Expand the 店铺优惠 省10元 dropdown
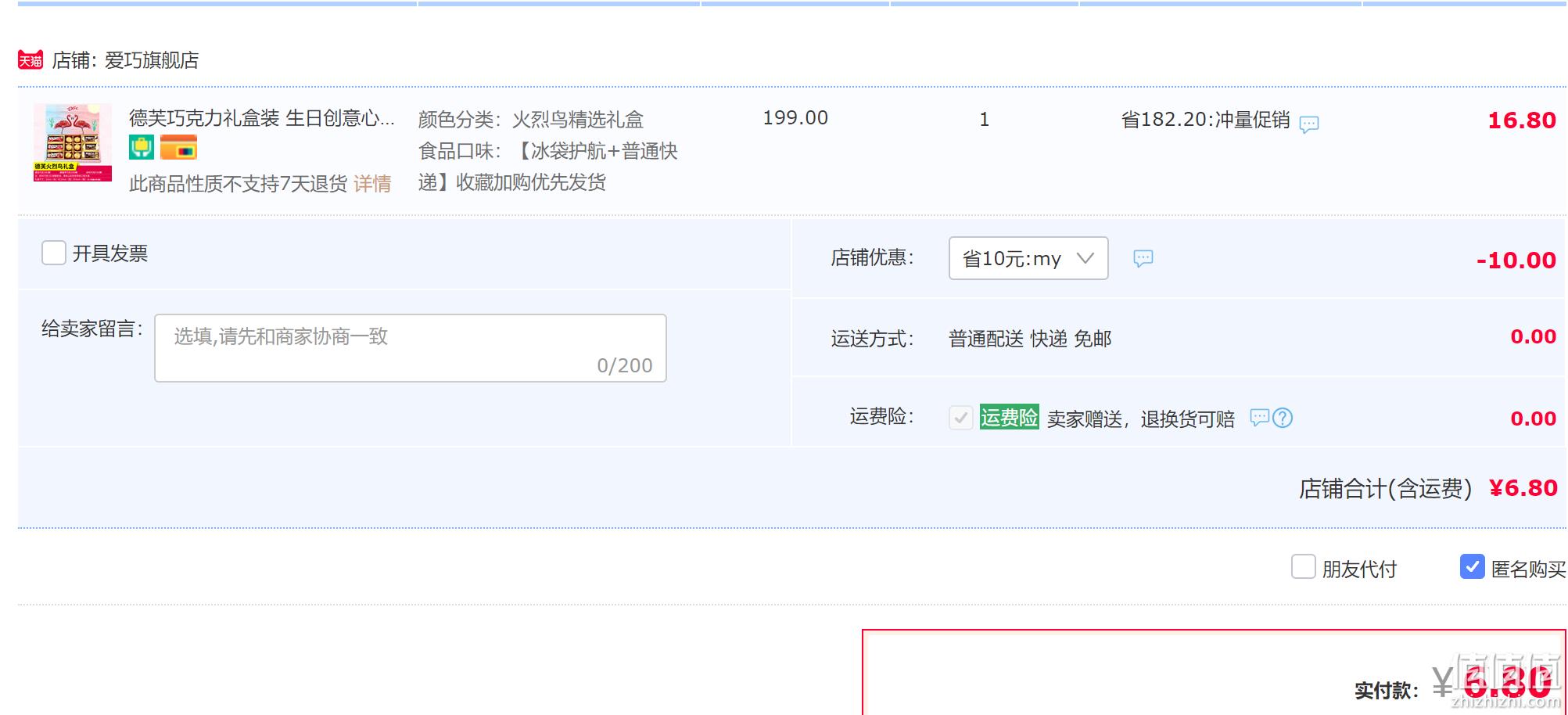Screen dimensions: 1568x715 tap(1028, 258)
